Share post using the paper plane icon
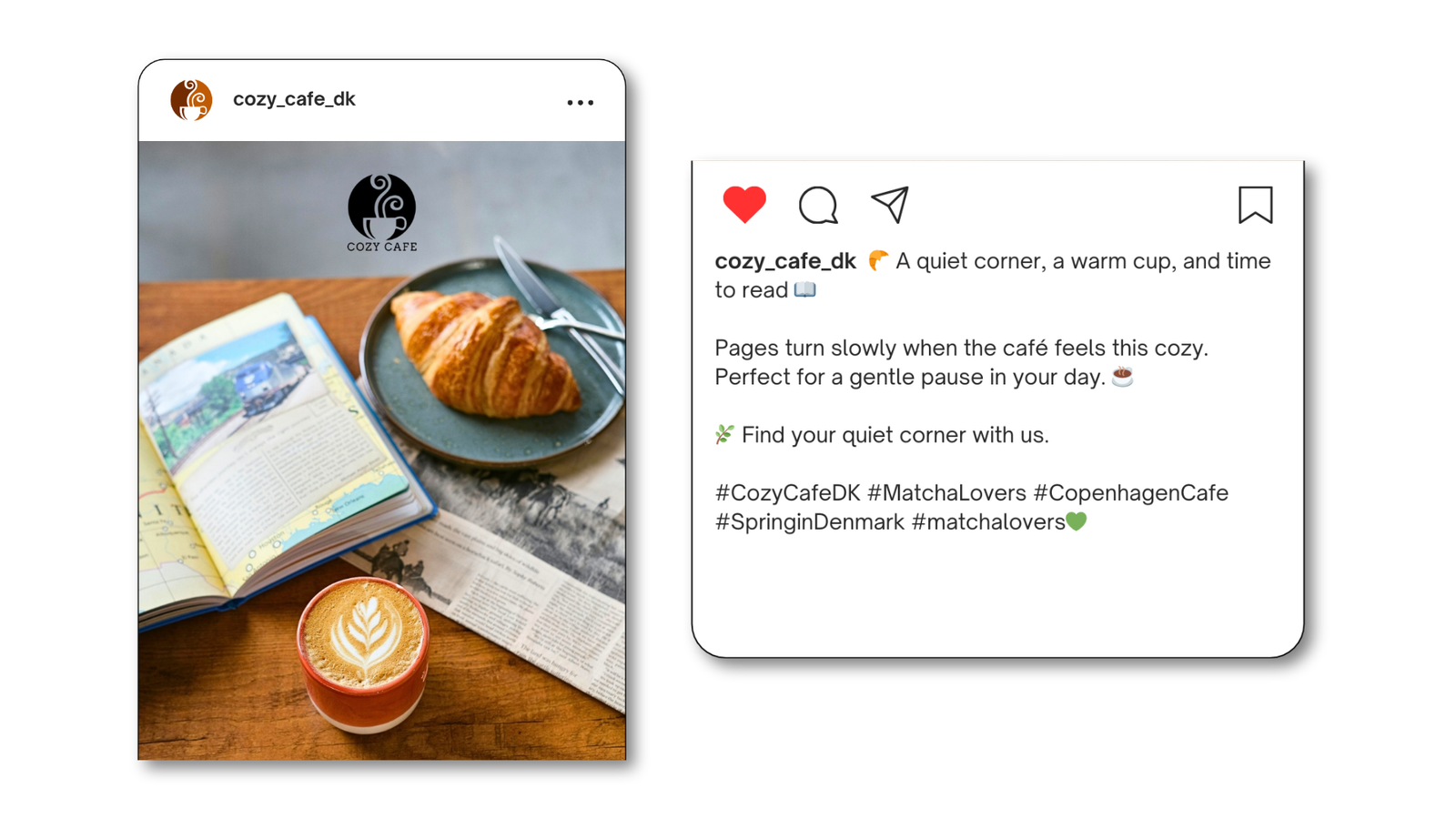This screenshot has height=819, width=1456. pyautogui.click(x=890, y=205)
